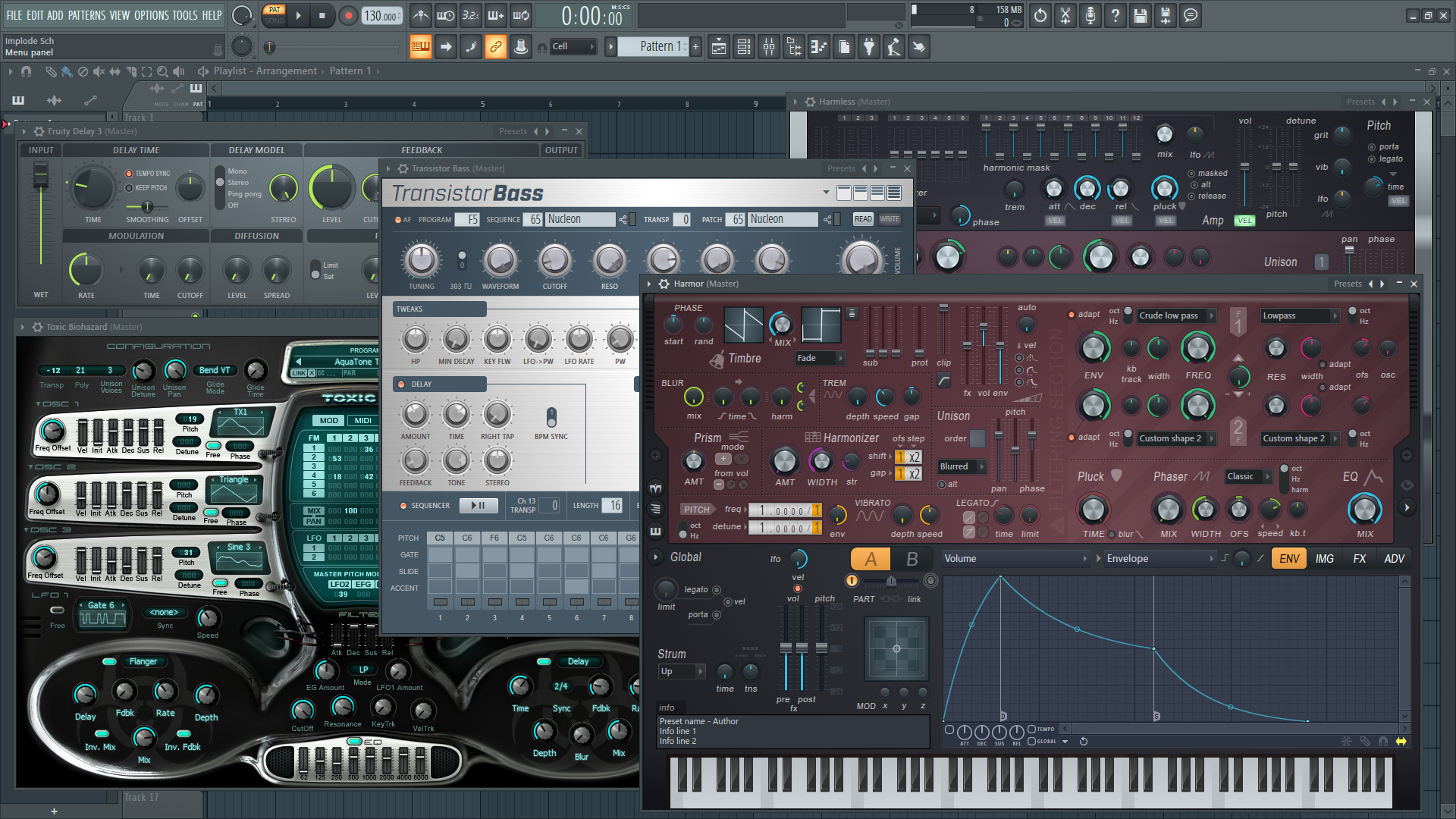Click the Play button to start playback

[298, 14]
